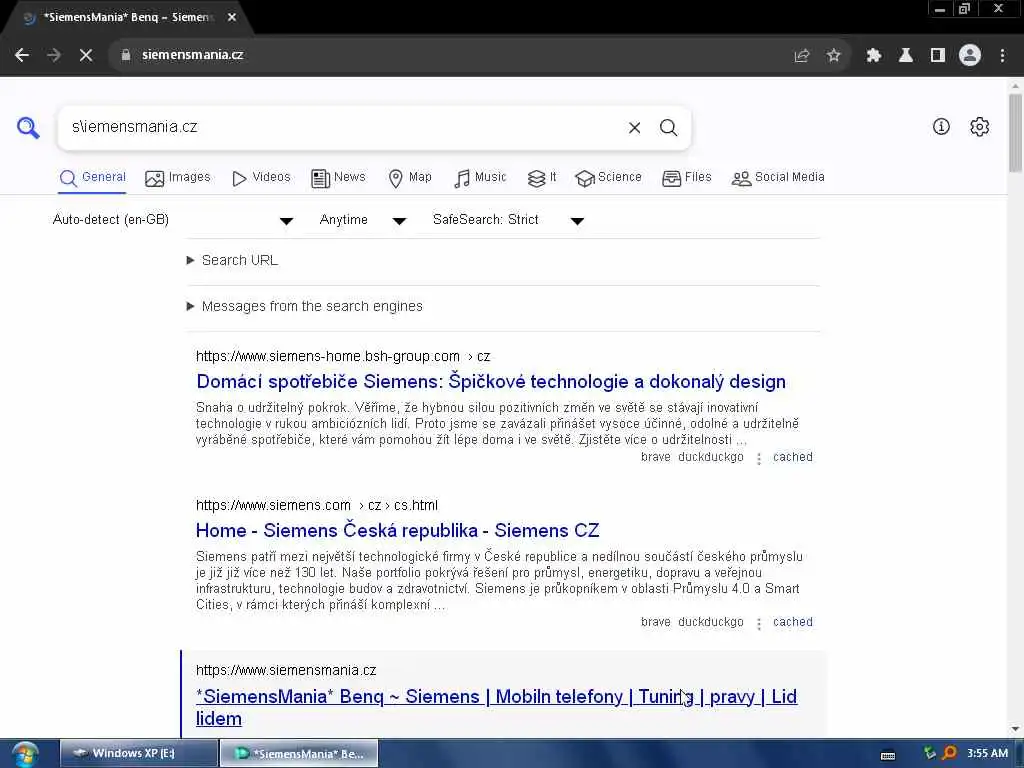Expand Messages from the search engines
The height and width of the screenshot is (768, 1024).
[x=305, y=306]
